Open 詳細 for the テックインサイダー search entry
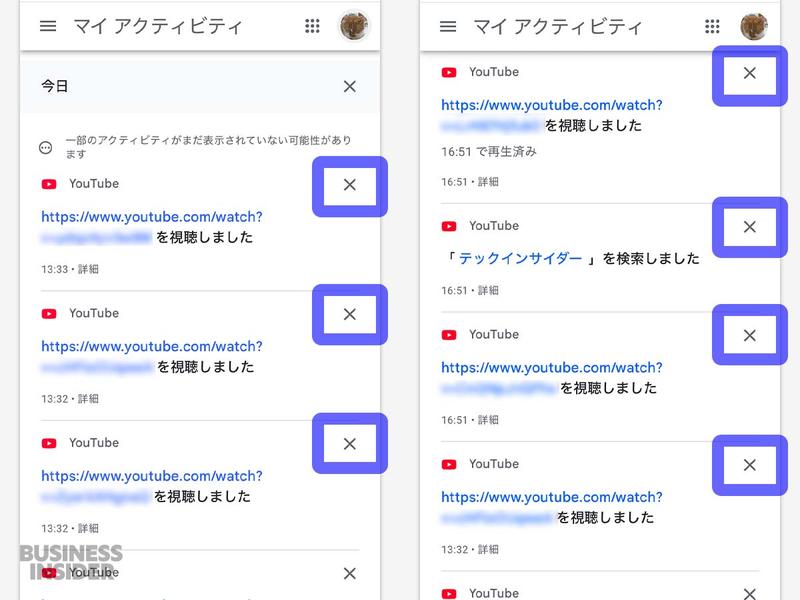The height and width of the screenshot is (600, 800). pos(488,291)
